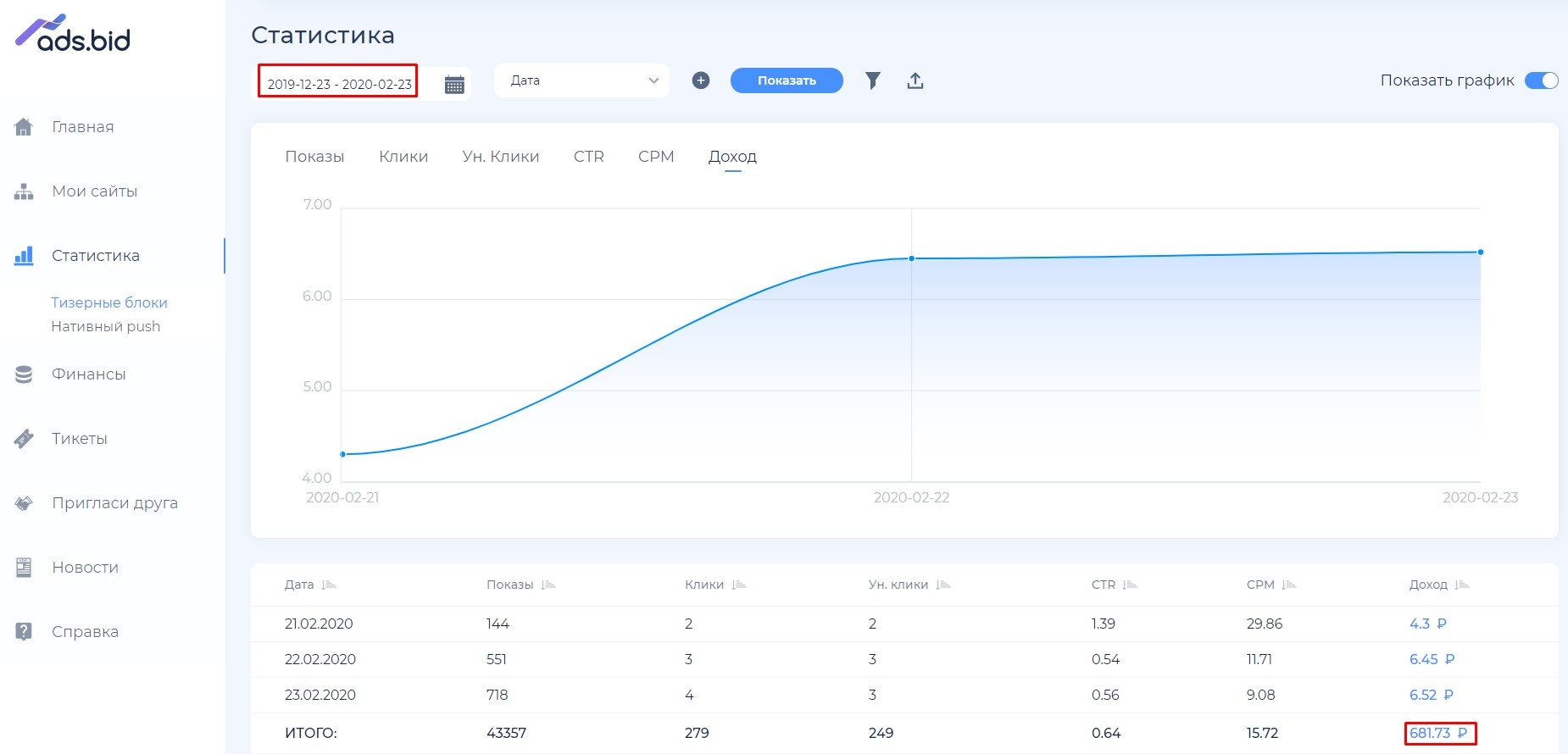
Task: Open Новости in the sidebar
Action: 86,568
